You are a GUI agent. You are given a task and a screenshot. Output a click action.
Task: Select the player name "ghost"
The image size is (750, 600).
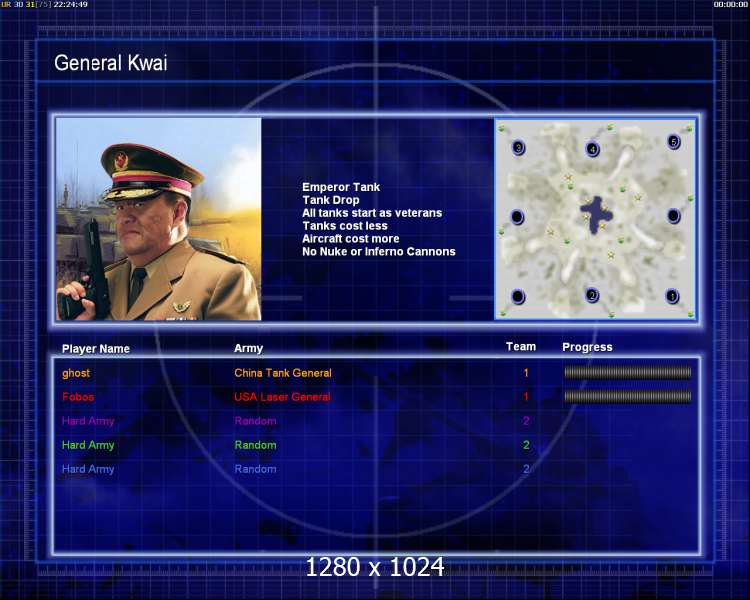point(76,373)
